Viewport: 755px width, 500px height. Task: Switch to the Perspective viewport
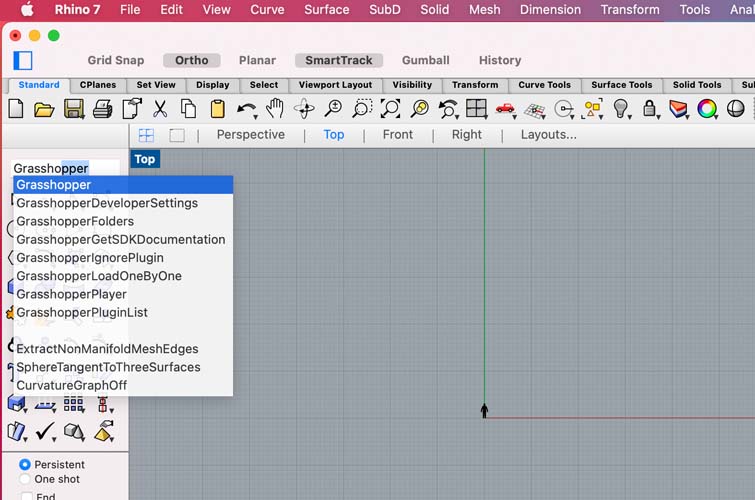pyautogui.click(x=250, y=135)
